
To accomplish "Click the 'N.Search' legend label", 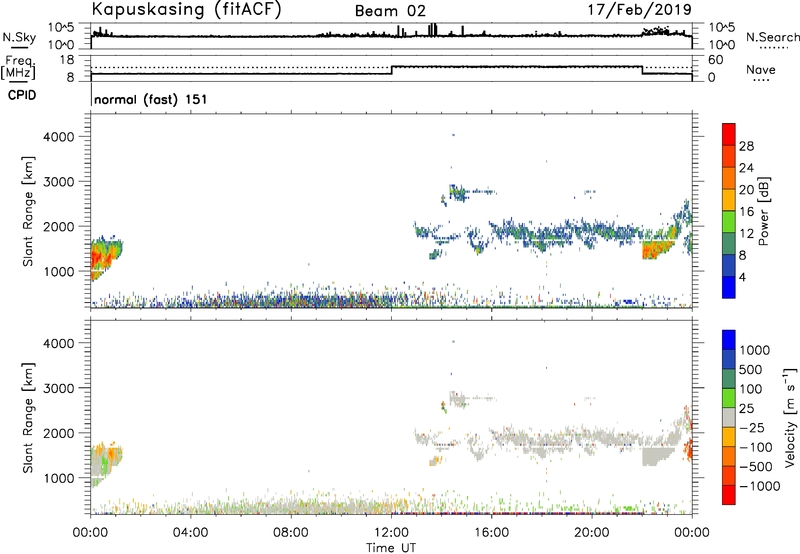I will (772, 37).
